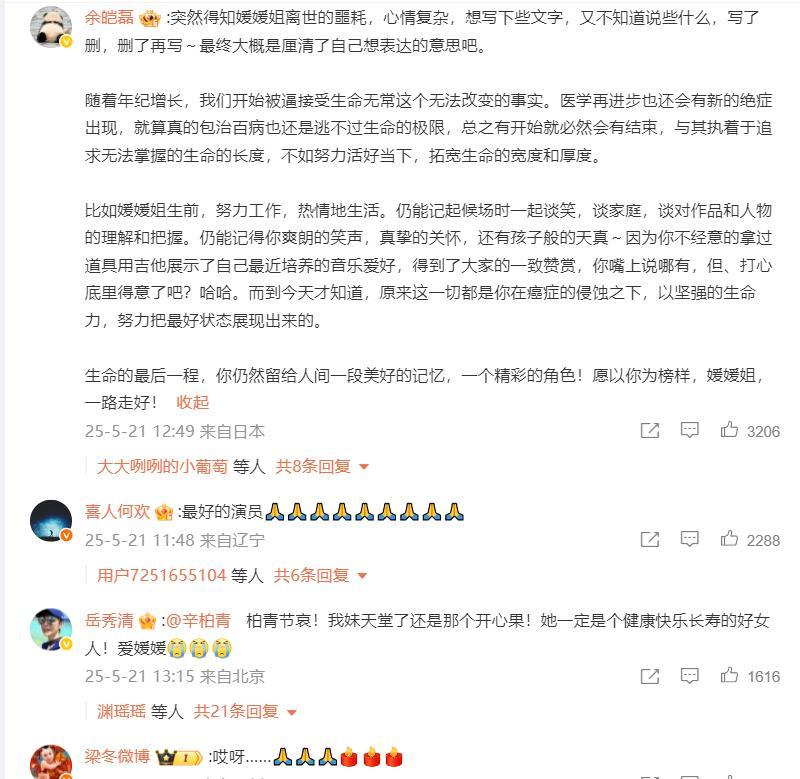Image resolution: width=800 pixels, height=779 pixels.
Task: Forward 喜人何欢's comment via share icon
Action: click(649, 539)
